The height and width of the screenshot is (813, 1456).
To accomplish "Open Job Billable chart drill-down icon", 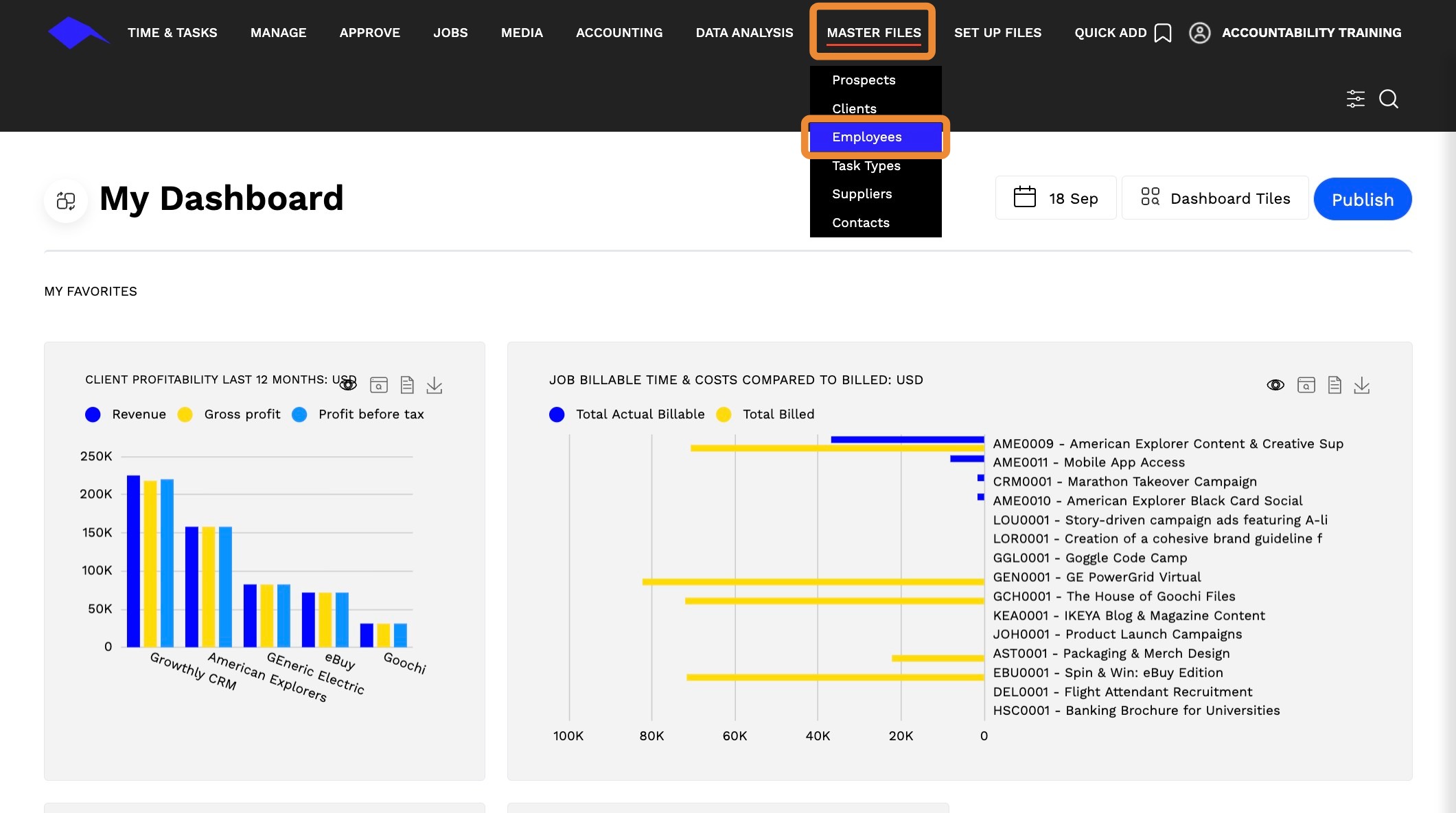I will coord(1306,385).
